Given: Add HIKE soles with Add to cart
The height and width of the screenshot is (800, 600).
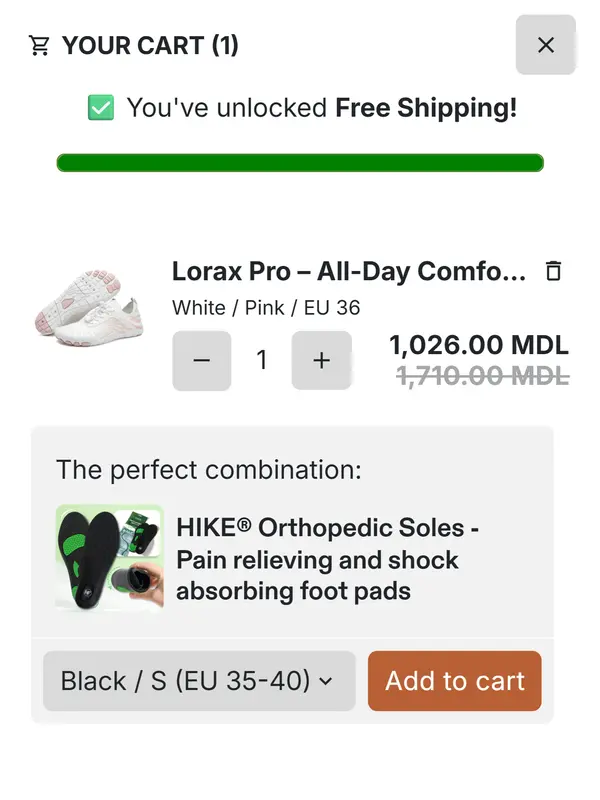Looking at the screenshot, I should [x=455, y=681].
